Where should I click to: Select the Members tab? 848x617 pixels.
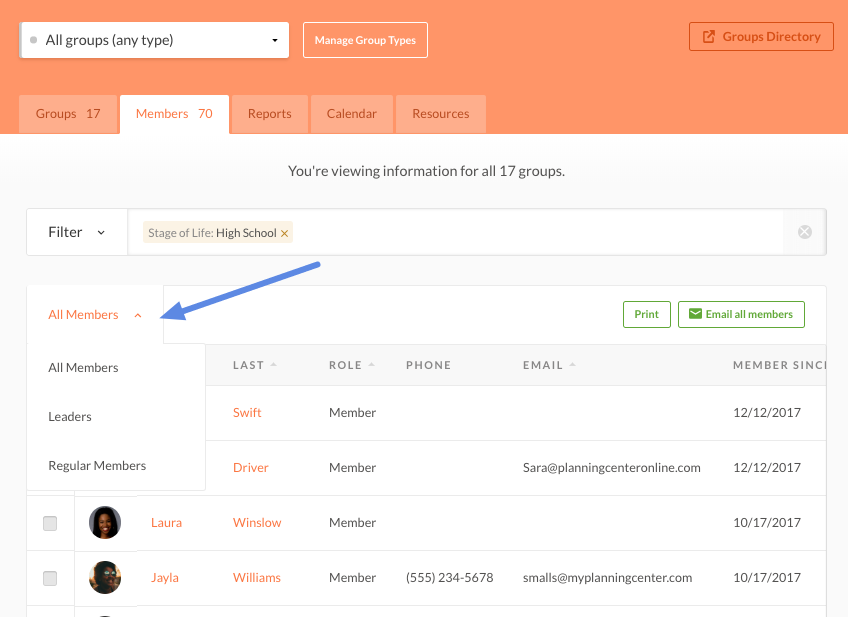pos(174,114)
